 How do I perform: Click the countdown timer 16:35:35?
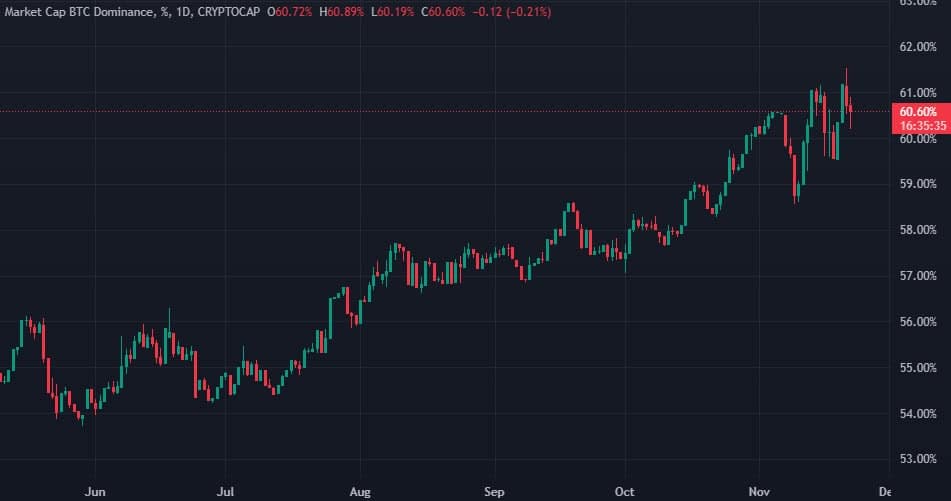[922, 126]
